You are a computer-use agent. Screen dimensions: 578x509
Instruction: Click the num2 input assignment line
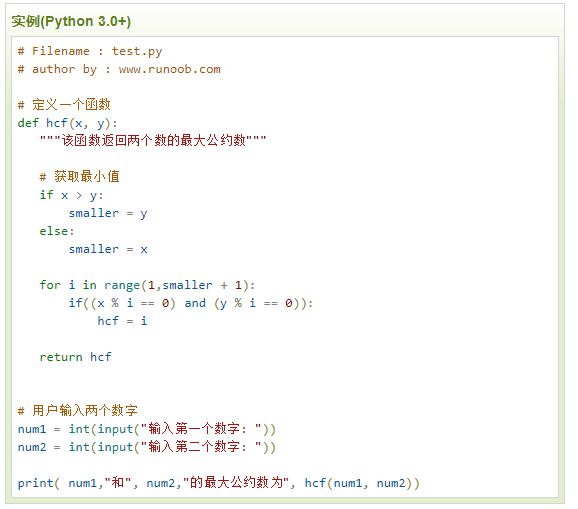point(147,447)
